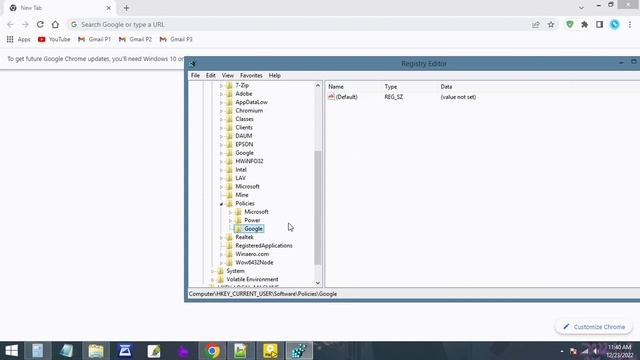Screen dimensions: 640x360
Task: Select the RegisteredApplications key
Action: click(x=264, y=246)
